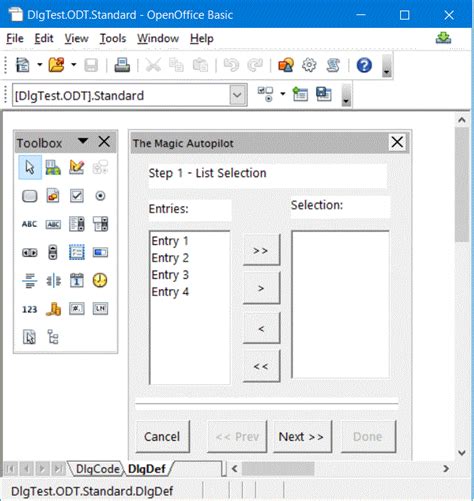
Task: Pick the Date Field calendar tool
Action: (77, 280)
